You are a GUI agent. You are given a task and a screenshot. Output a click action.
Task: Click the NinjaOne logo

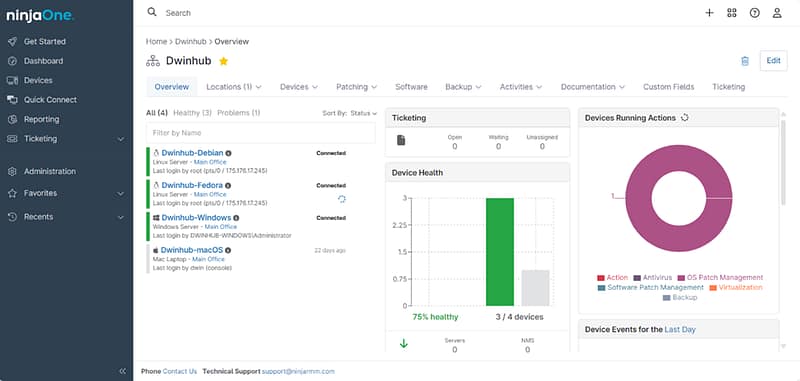point(40,16)
